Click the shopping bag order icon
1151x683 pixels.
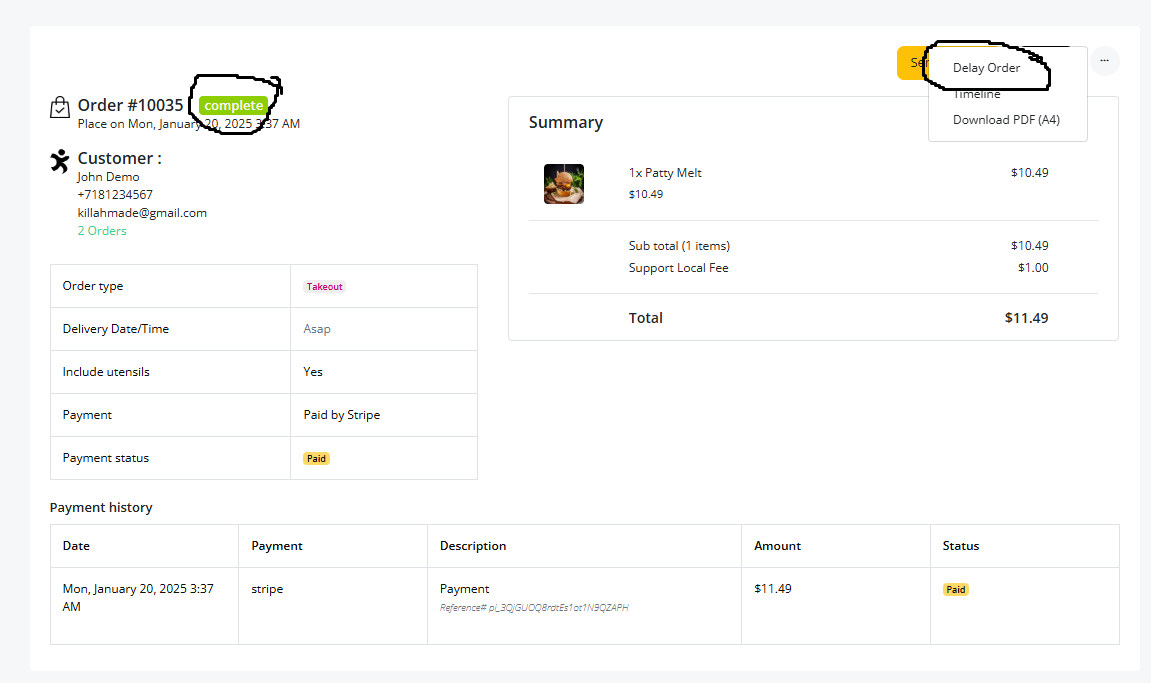[59, 107]
